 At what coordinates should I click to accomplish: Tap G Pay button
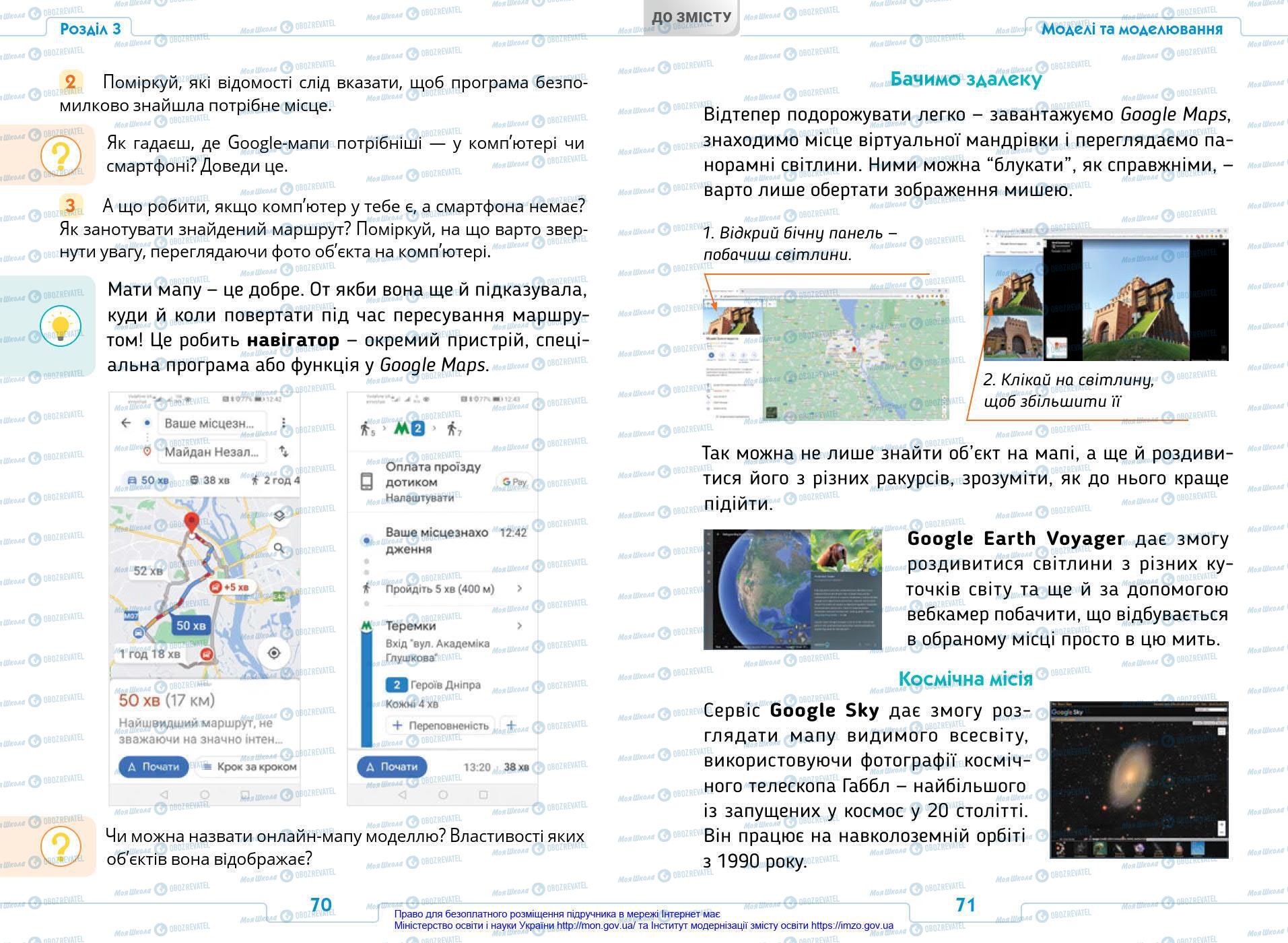(x=514, y=482)
